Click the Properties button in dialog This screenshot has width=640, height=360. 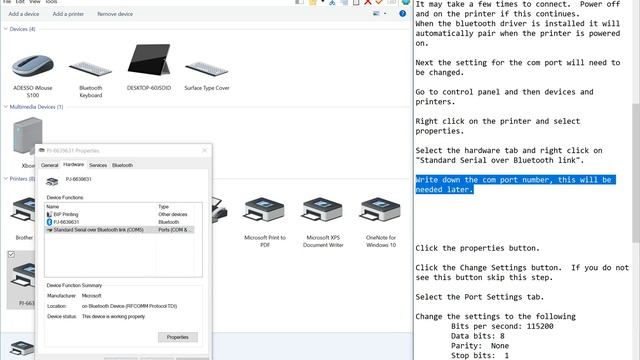(178, 337)
